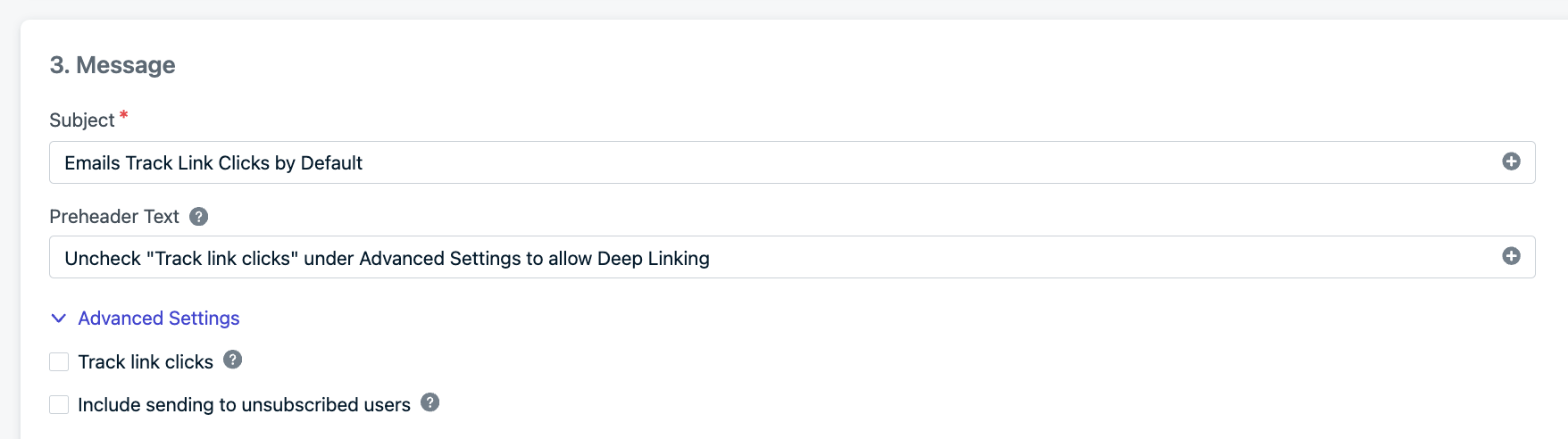Click help icon next to Track link clicks

[232, 360]
